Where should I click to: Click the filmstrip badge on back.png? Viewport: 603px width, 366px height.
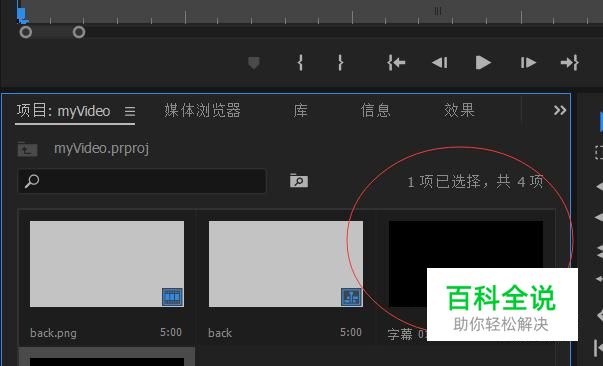pyautogui.click(x=172, y=297)
